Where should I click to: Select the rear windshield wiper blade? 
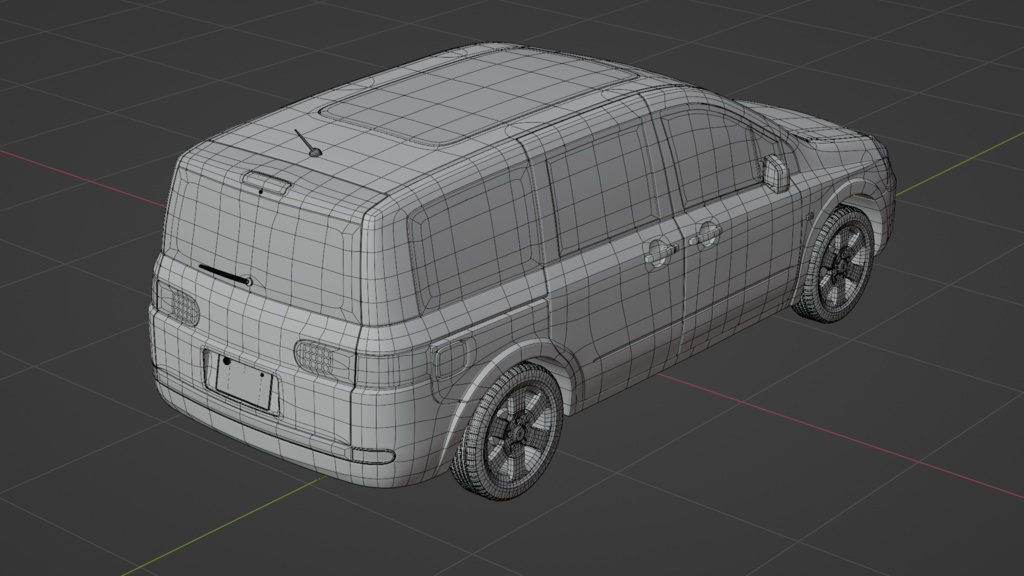(x=225, y=275)
